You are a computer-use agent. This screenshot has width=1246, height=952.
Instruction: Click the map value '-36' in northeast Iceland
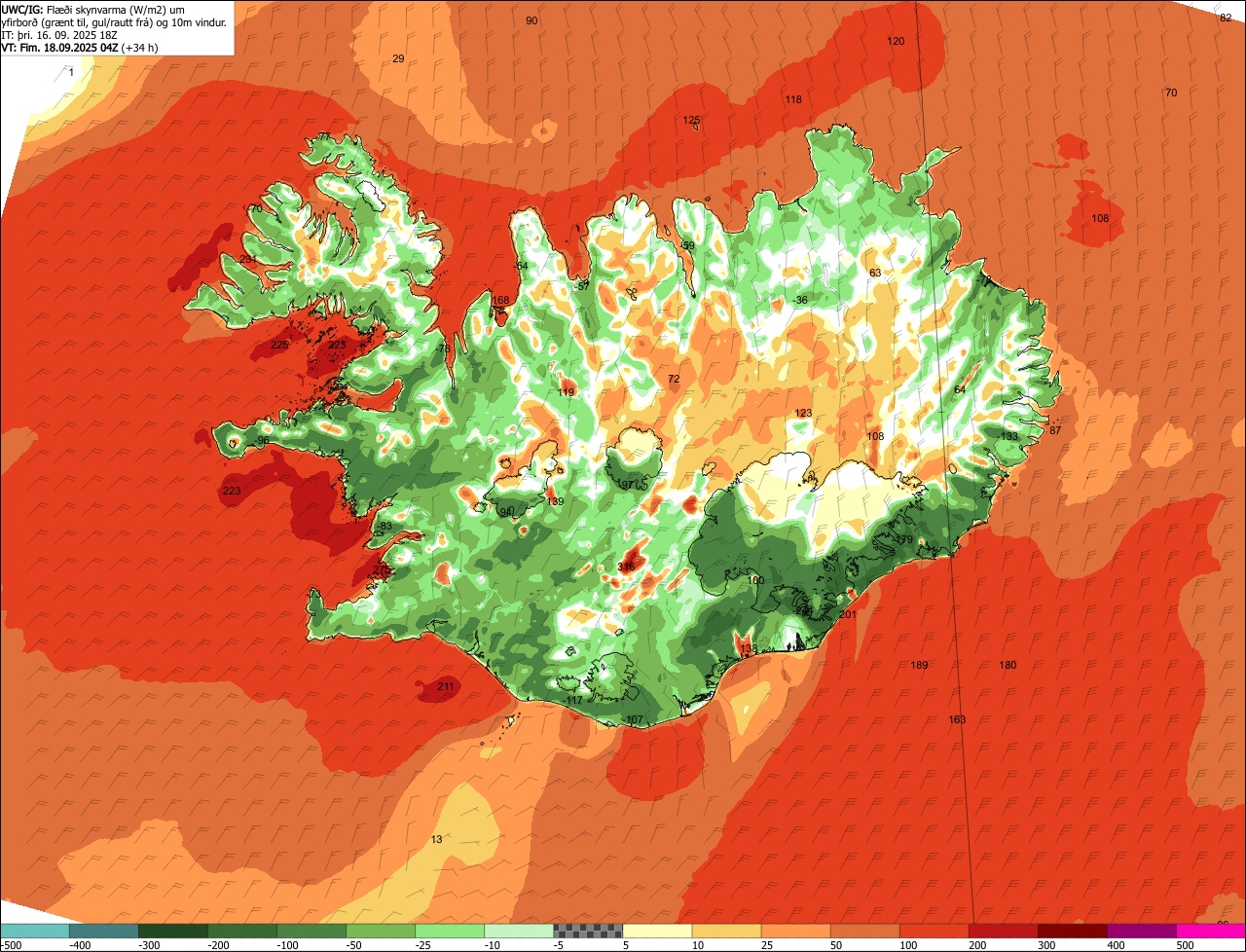point(800,300)
